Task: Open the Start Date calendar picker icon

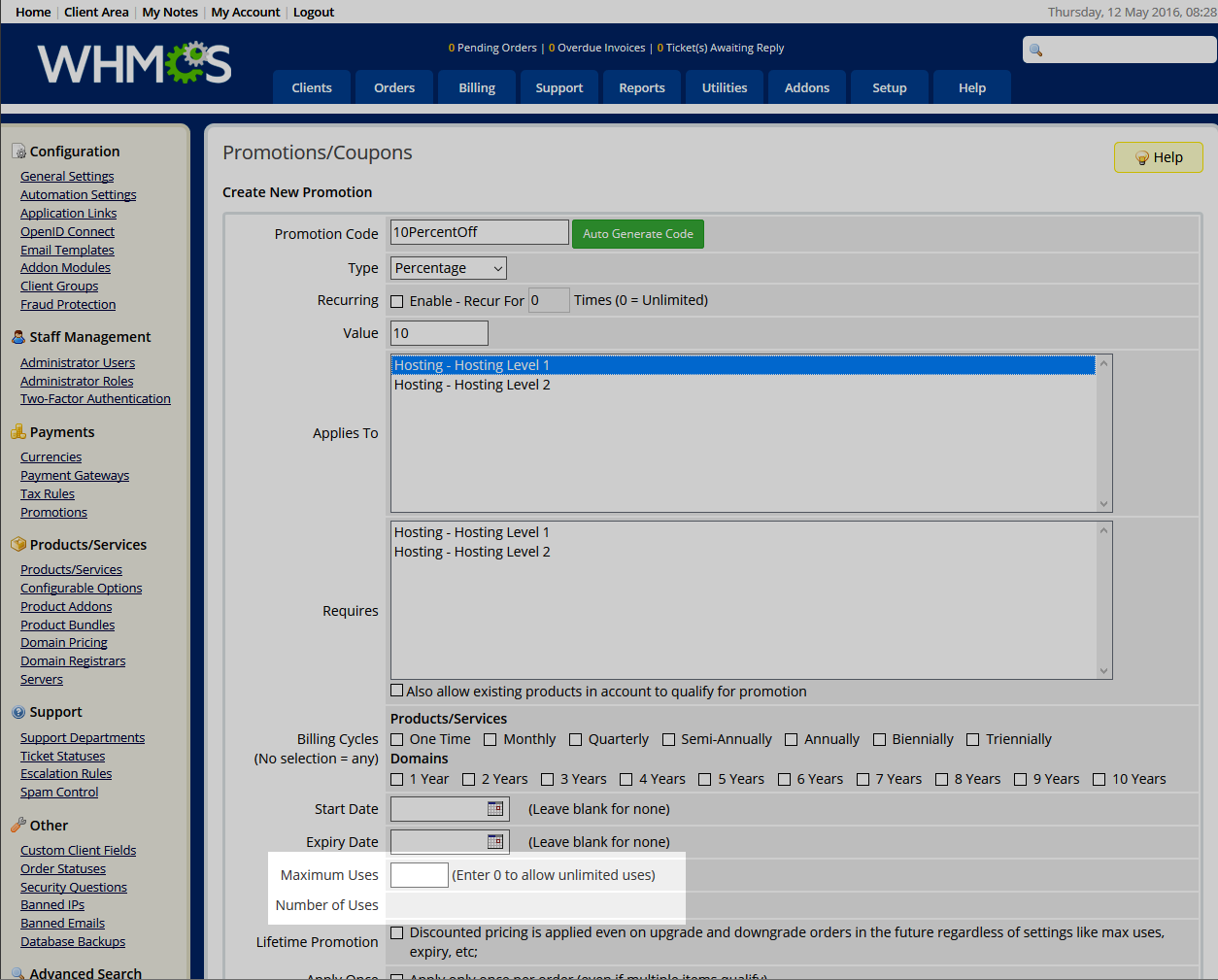Action: pyautogui.click(x=495, y=809)
